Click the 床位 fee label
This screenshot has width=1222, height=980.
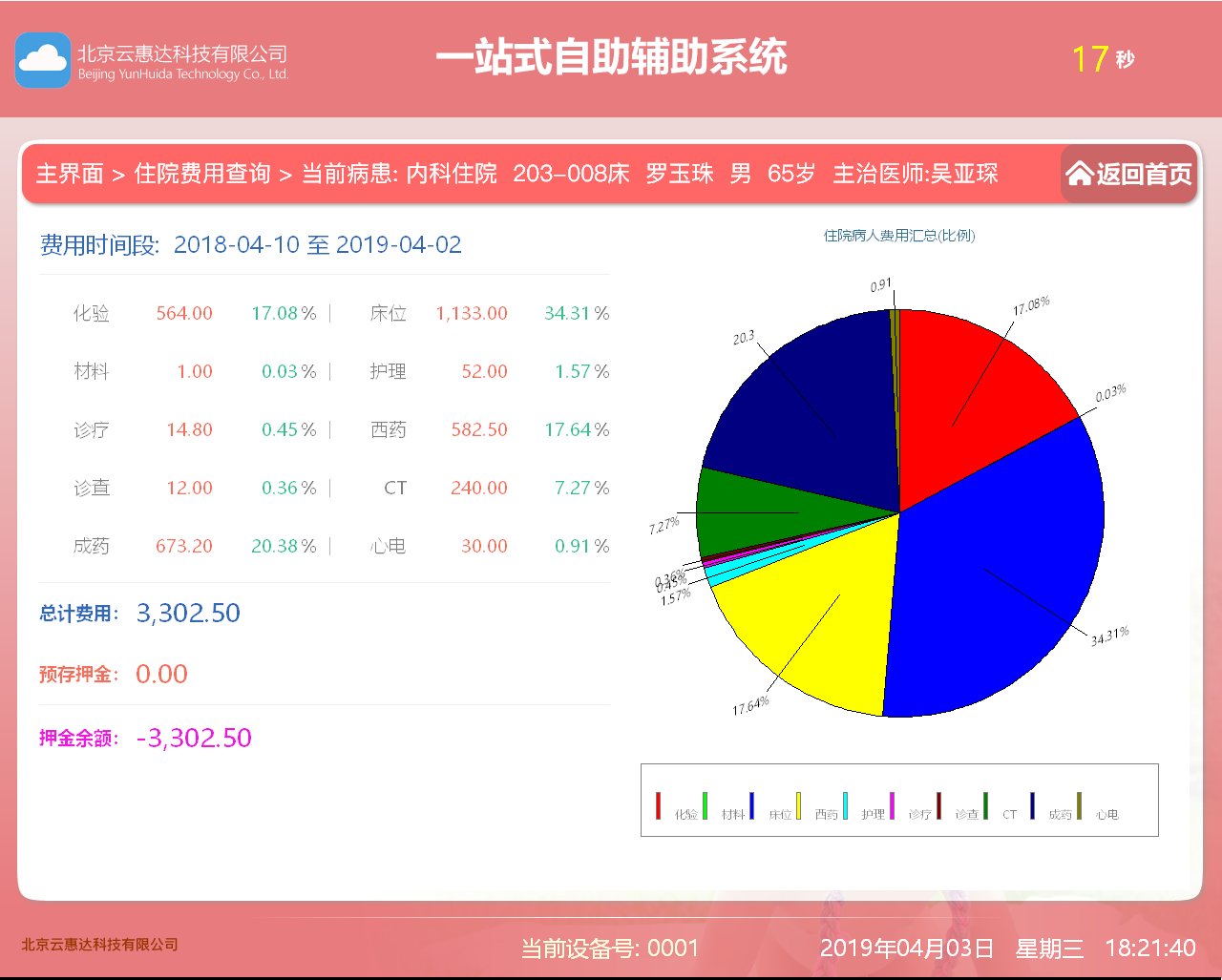[389, 313]
